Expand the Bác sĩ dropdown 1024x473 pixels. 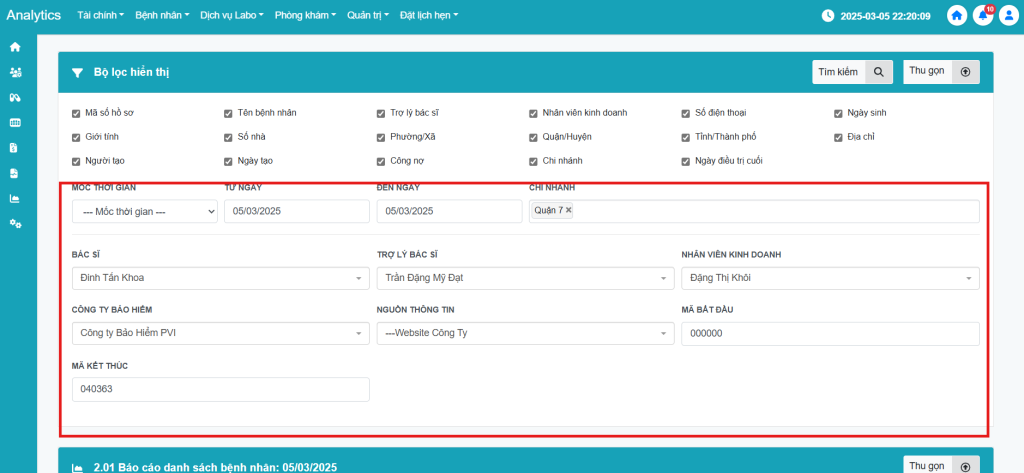[x=220, y=278]
